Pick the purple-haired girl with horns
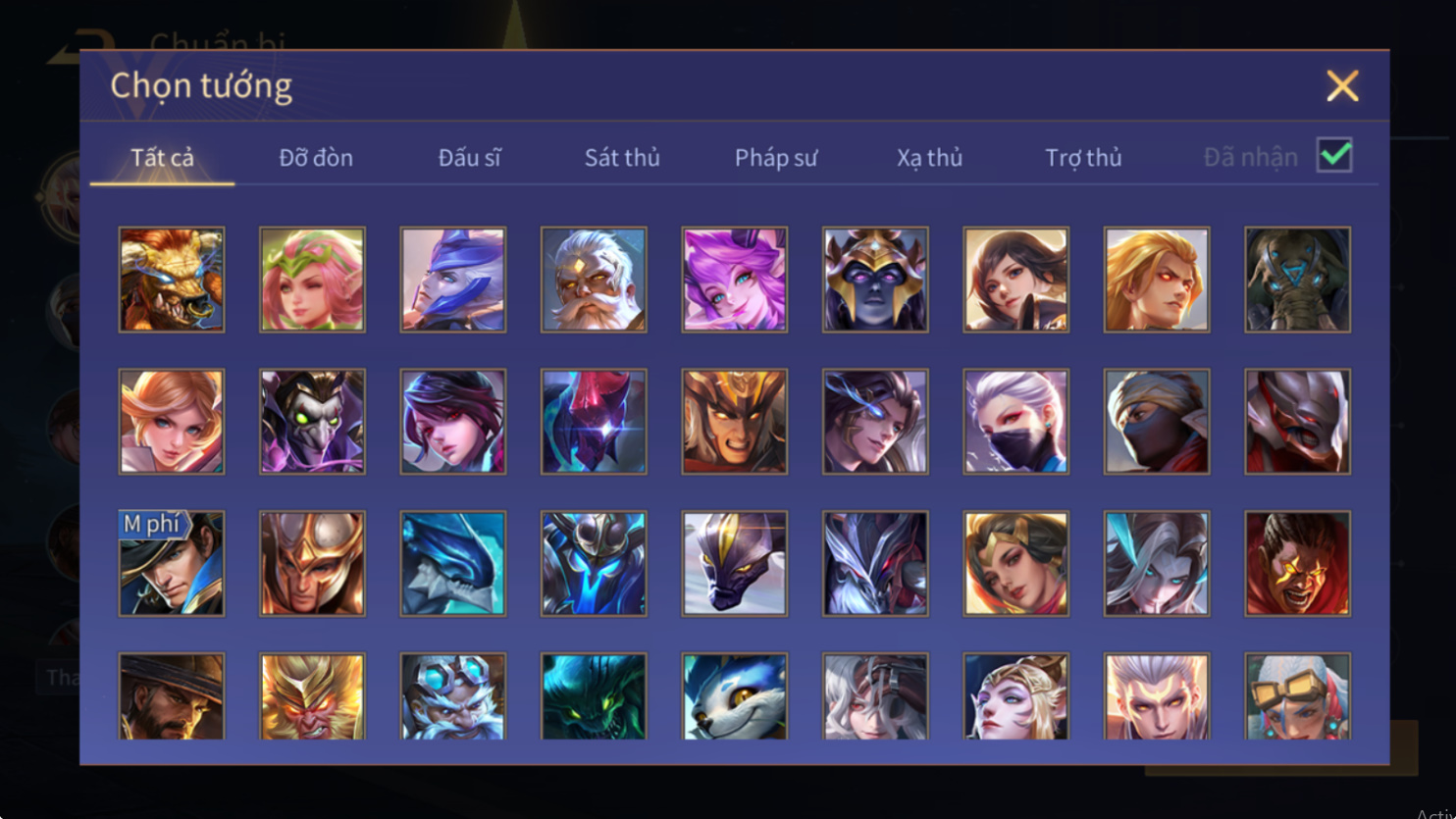 coord(735,280)
